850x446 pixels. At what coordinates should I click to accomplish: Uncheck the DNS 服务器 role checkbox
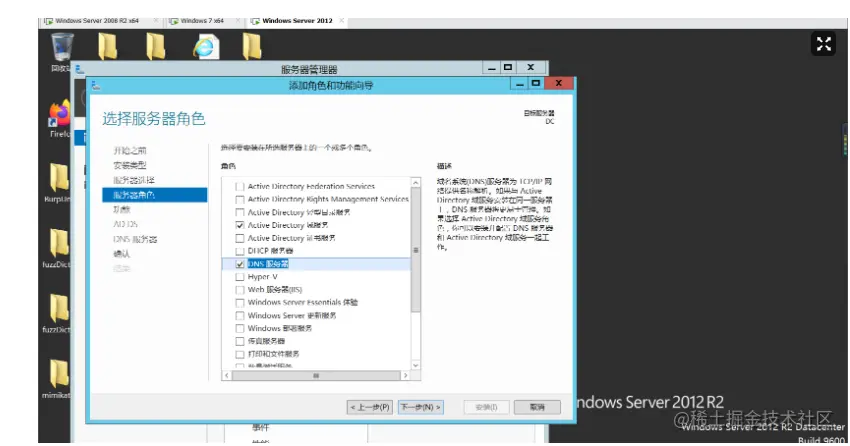[x=240, y=264]
